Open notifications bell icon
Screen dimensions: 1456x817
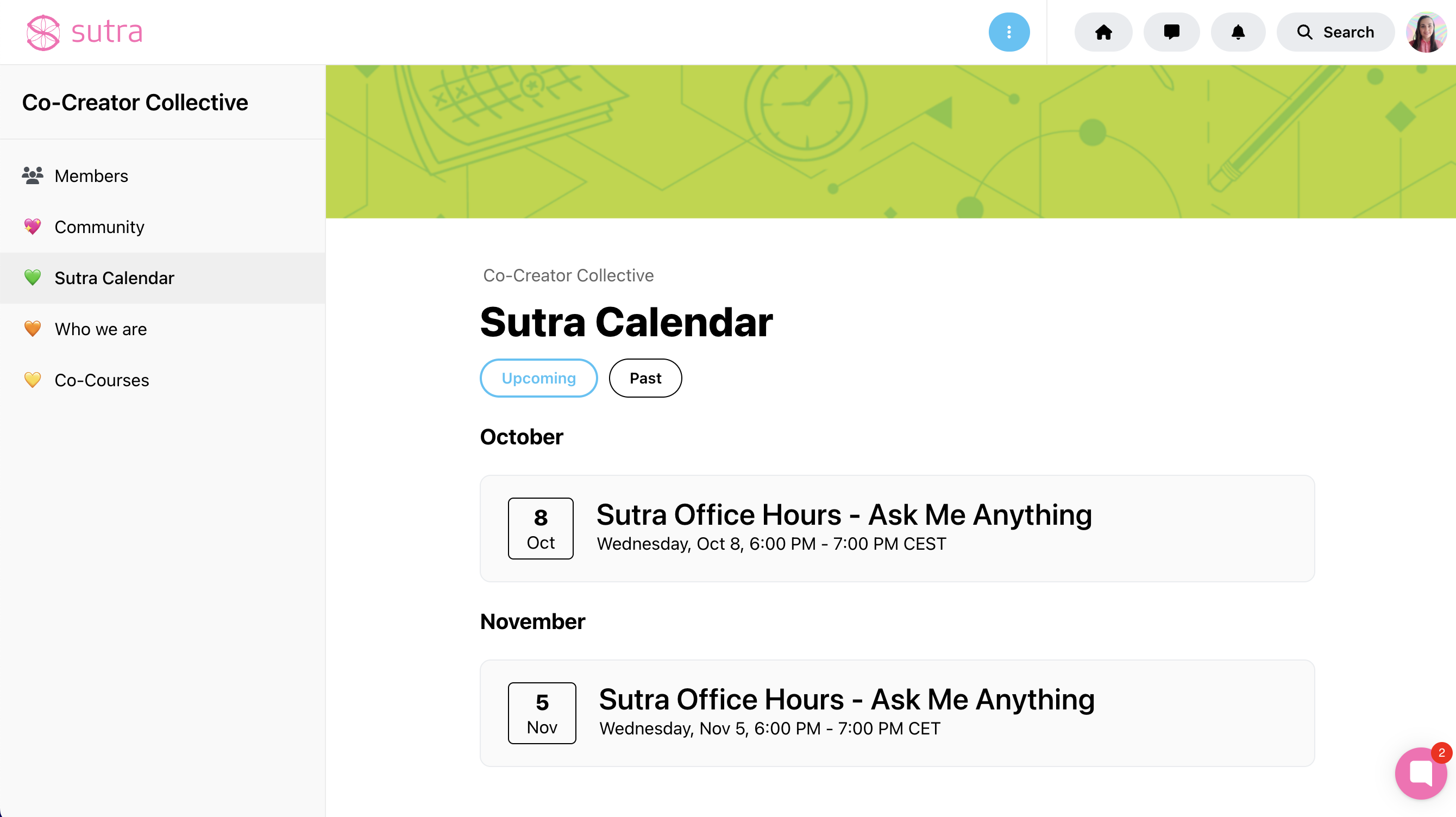[x=1238, y=32]
